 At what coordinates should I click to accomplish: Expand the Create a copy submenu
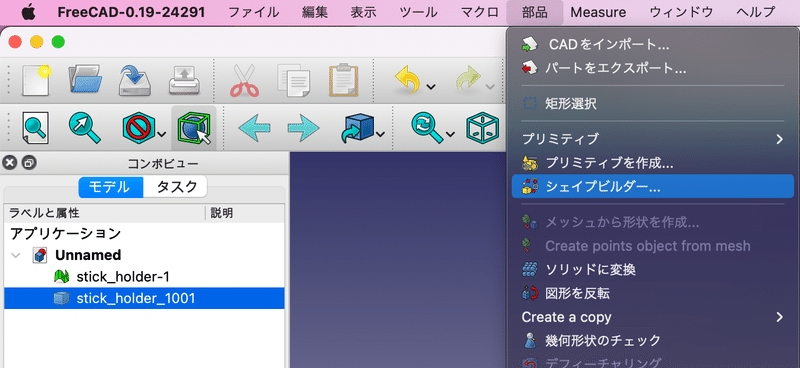click(x=779, y=317)
